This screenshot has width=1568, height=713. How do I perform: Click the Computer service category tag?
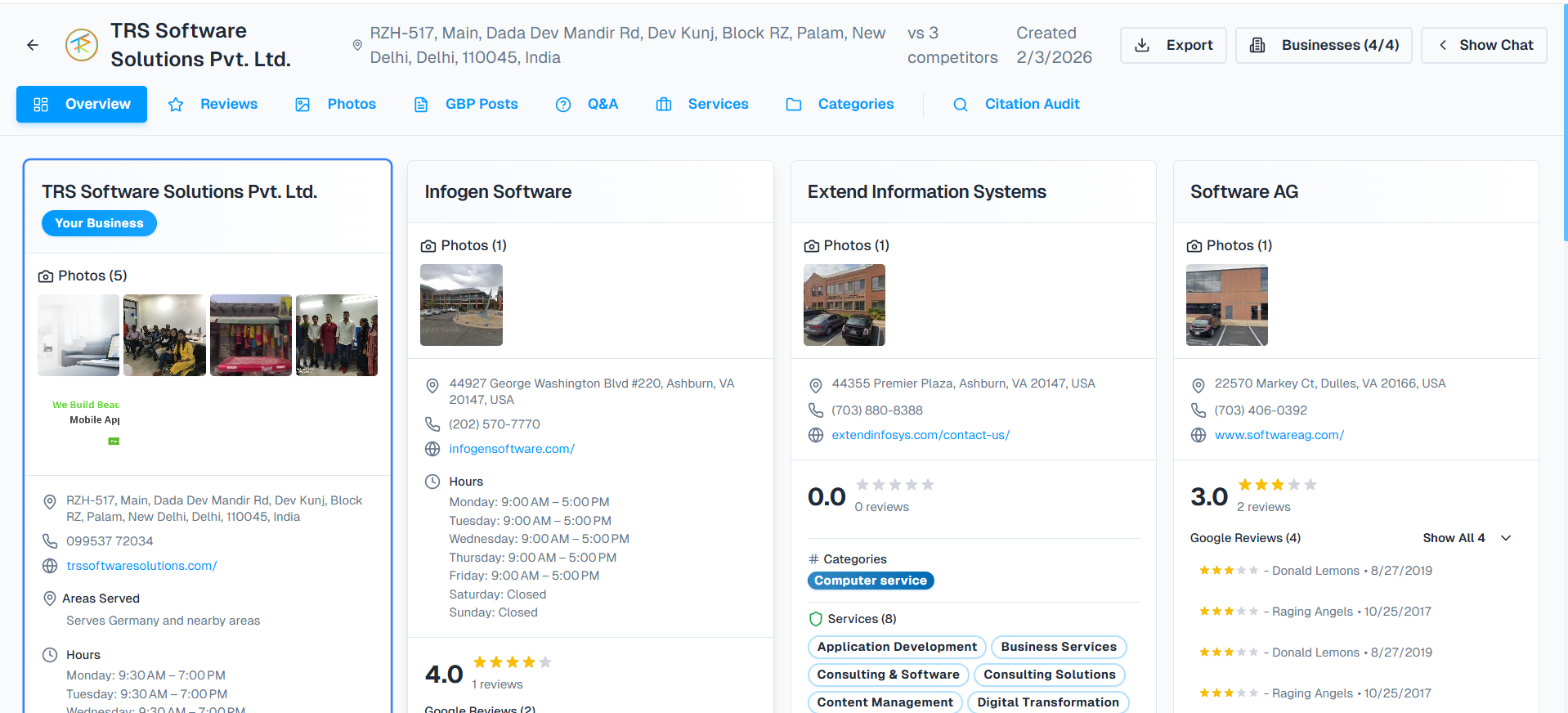point(871,581)
